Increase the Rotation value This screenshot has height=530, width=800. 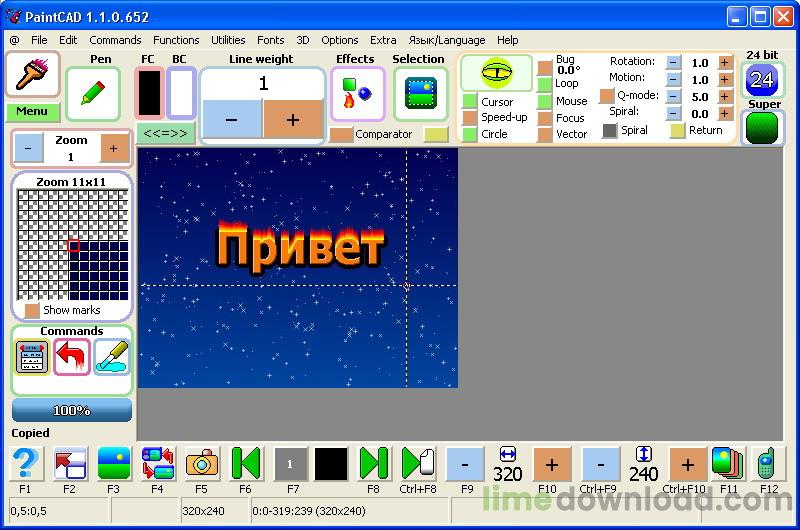[x=724, y=63]
